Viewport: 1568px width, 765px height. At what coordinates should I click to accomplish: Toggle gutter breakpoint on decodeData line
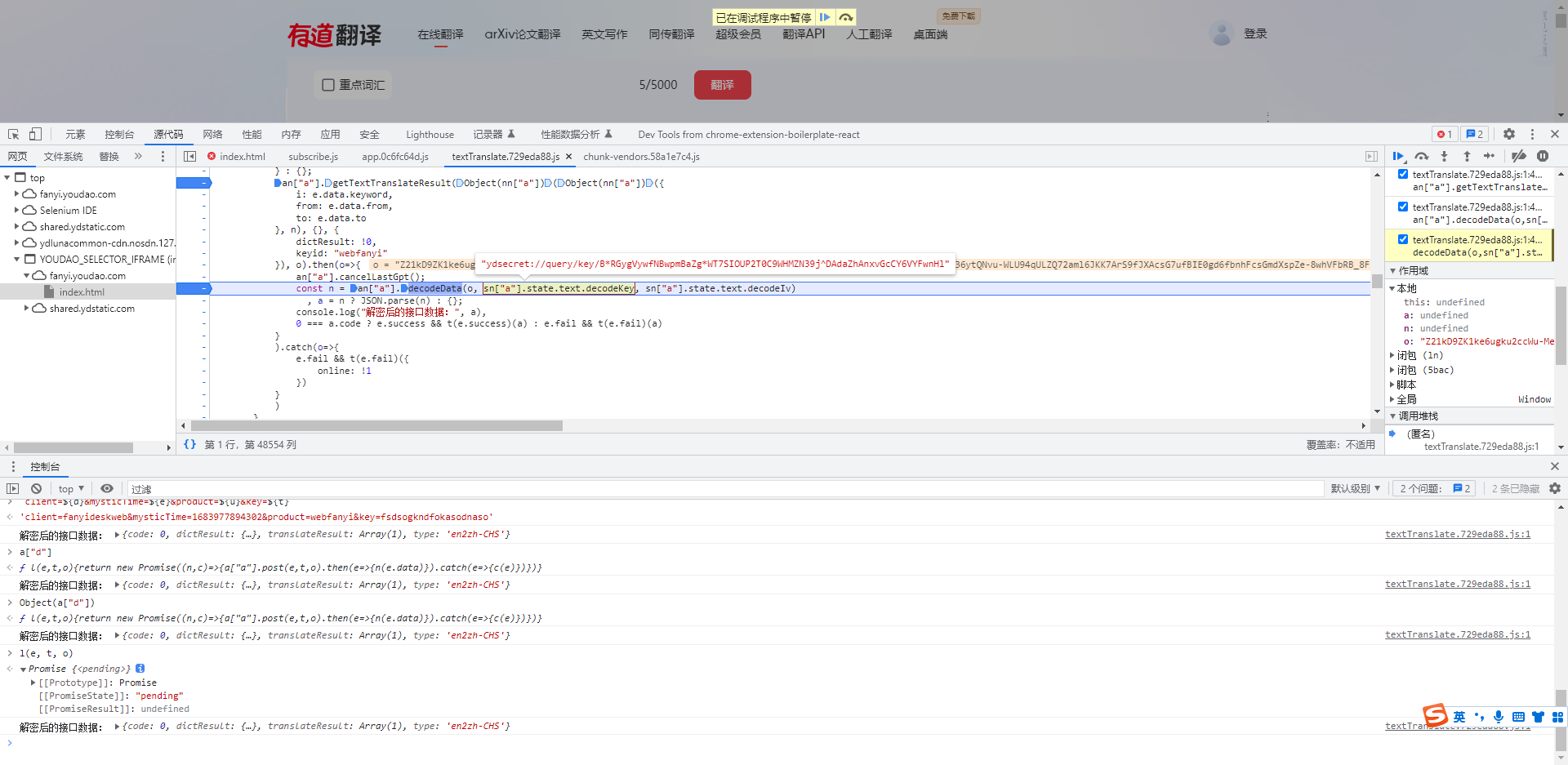click(194, 288)
